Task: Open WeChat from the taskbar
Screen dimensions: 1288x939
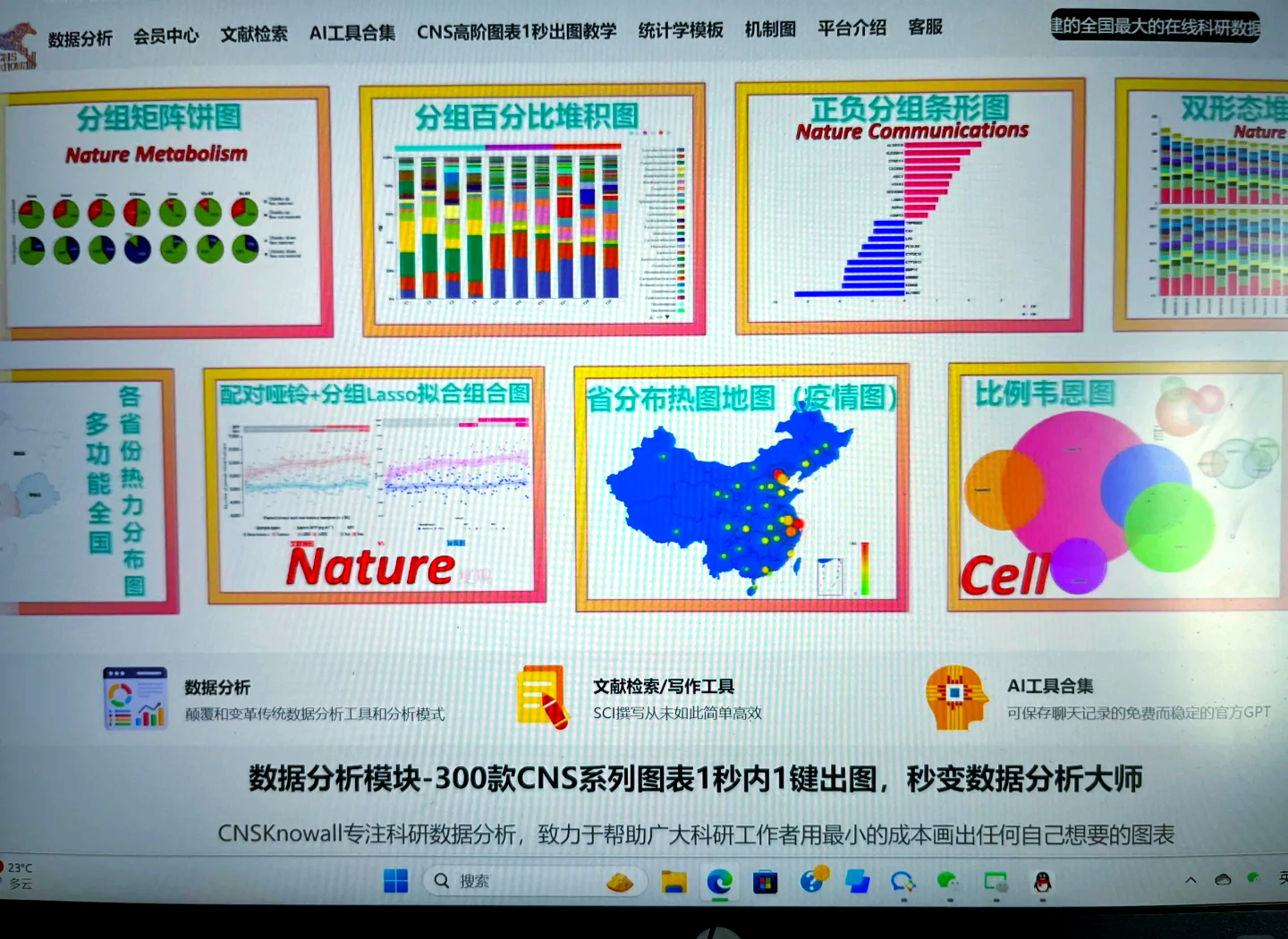Action: coord(948,882)
